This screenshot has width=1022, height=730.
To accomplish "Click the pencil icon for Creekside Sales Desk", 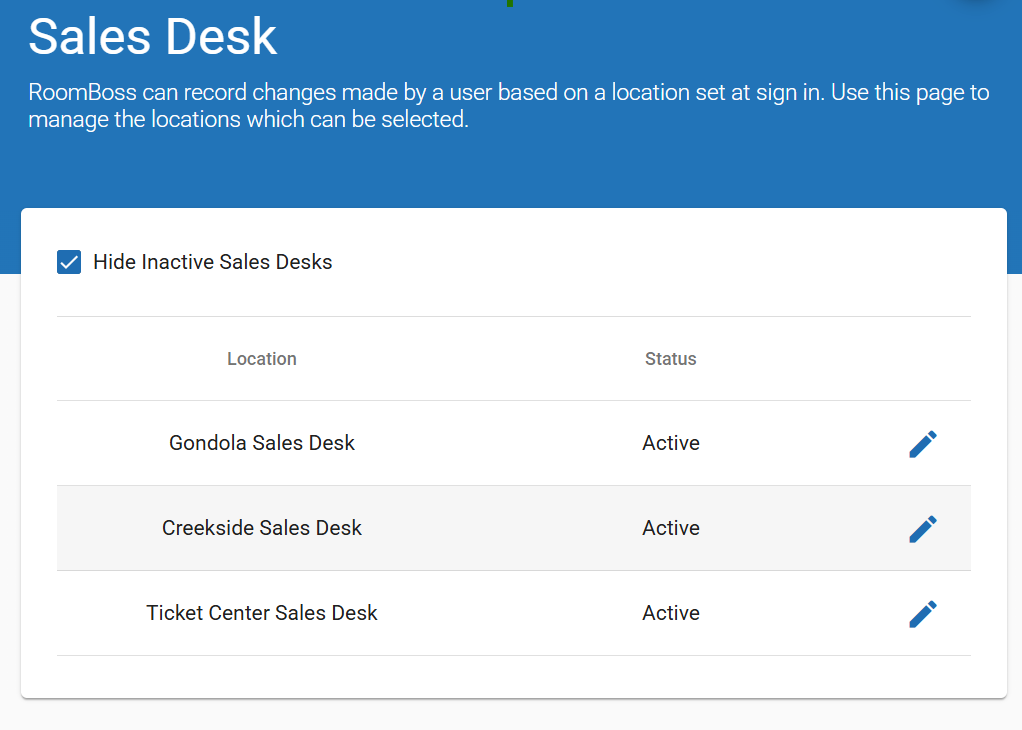I will 922,529.
